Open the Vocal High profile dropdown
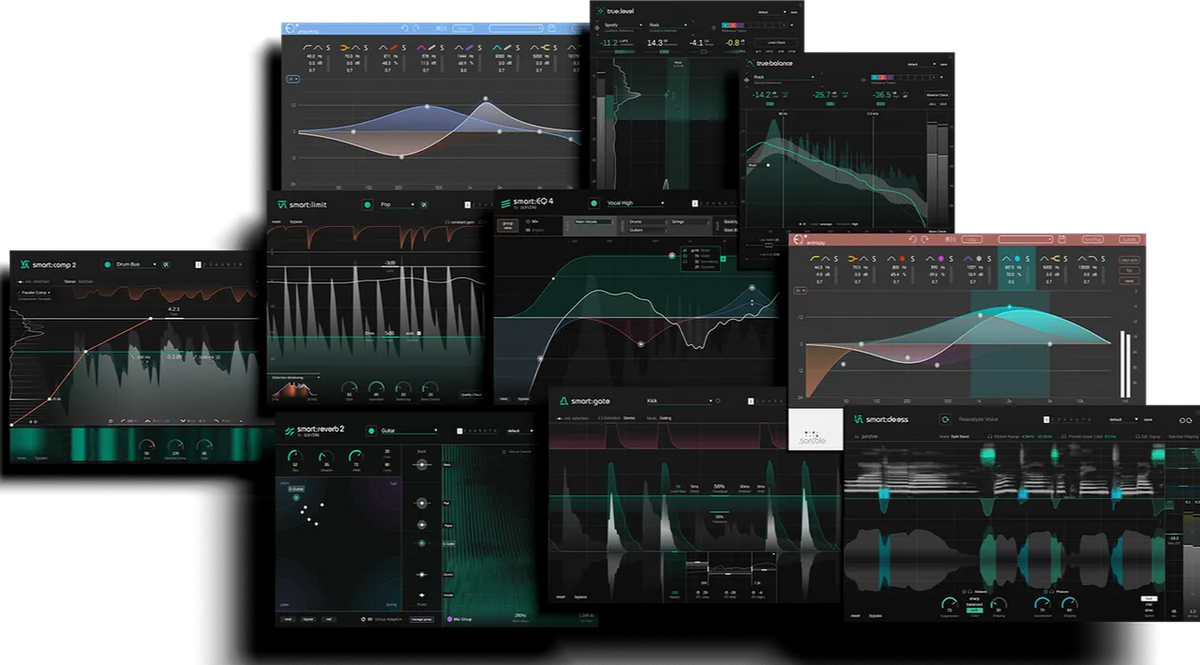The height and width of the screenshot is (665, 1200). point(636,203)
